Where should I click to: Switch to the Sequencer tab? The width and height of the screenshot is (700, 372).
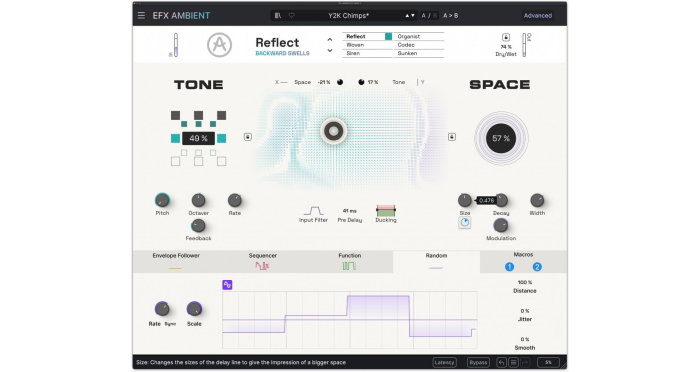[262, 262]
